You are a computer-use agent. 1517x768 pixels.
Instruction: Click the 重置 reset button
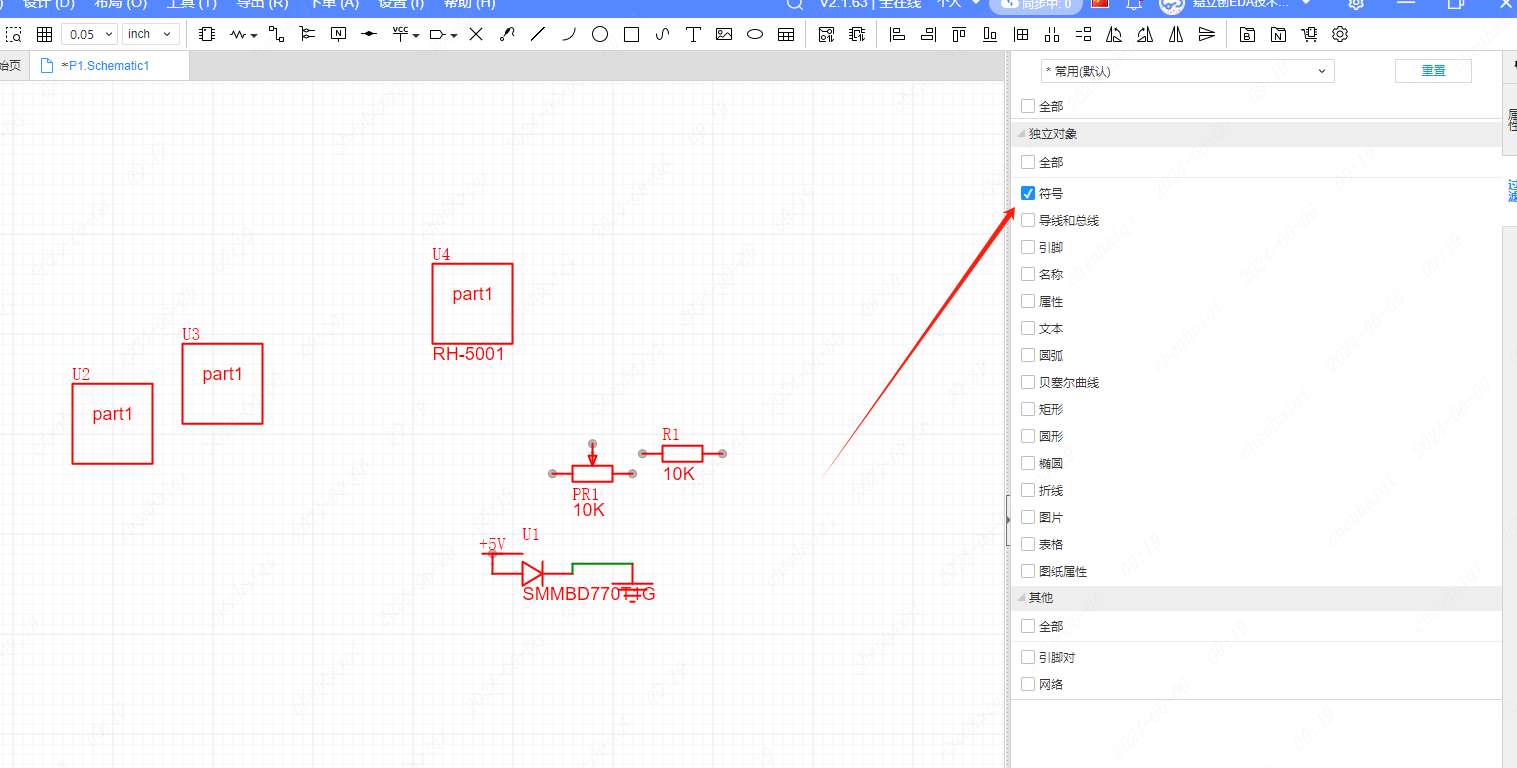(1433, 71)
